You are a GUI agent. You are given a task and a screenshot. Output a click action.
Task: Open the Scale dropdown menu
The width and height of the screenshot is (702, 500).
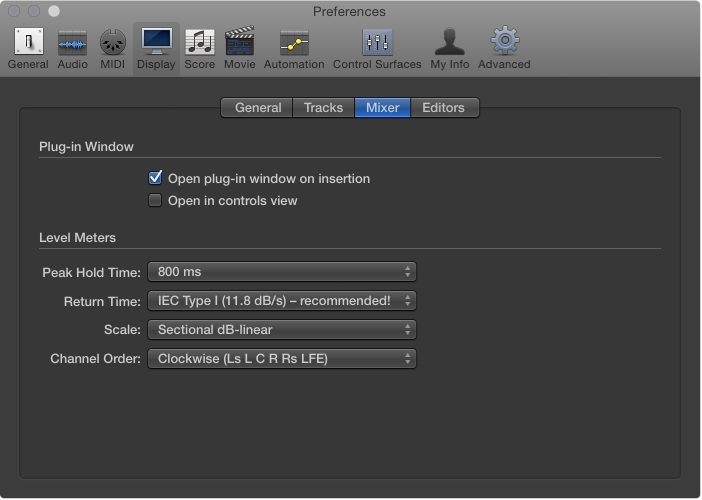(x=282, y=330)
